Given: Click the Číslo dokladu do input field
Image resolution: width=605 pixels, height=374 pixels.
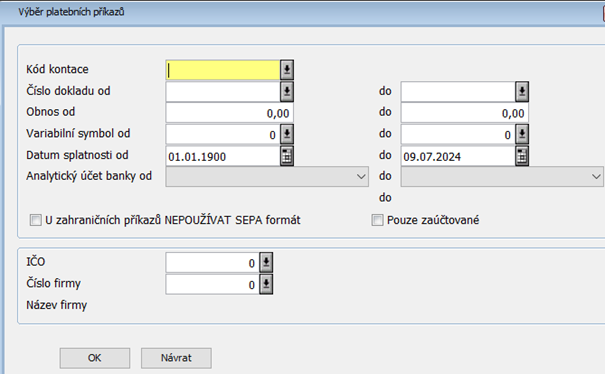Looking at the screenshot, I should (458, 91).
